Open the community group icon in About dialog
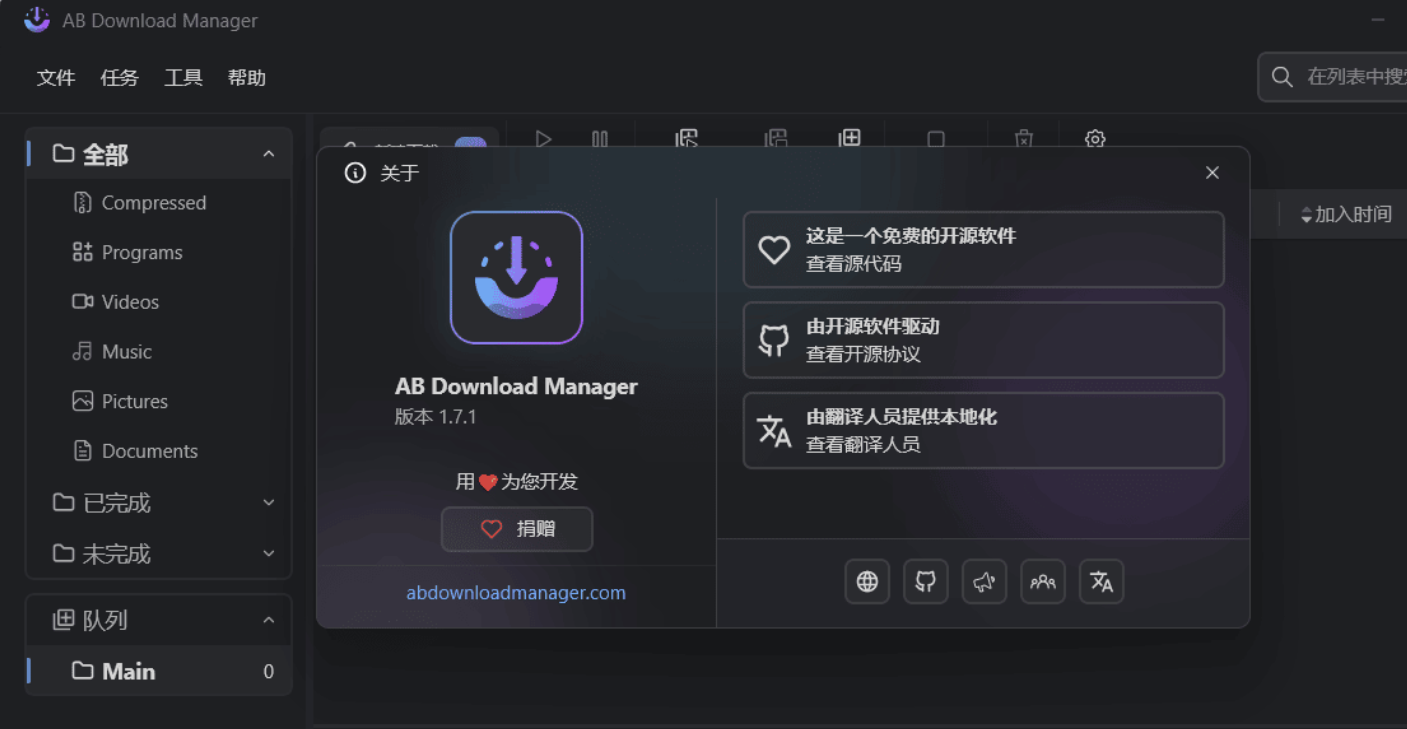The height and width of the screenshot is (729, 1407). [x=1042, y=581]
